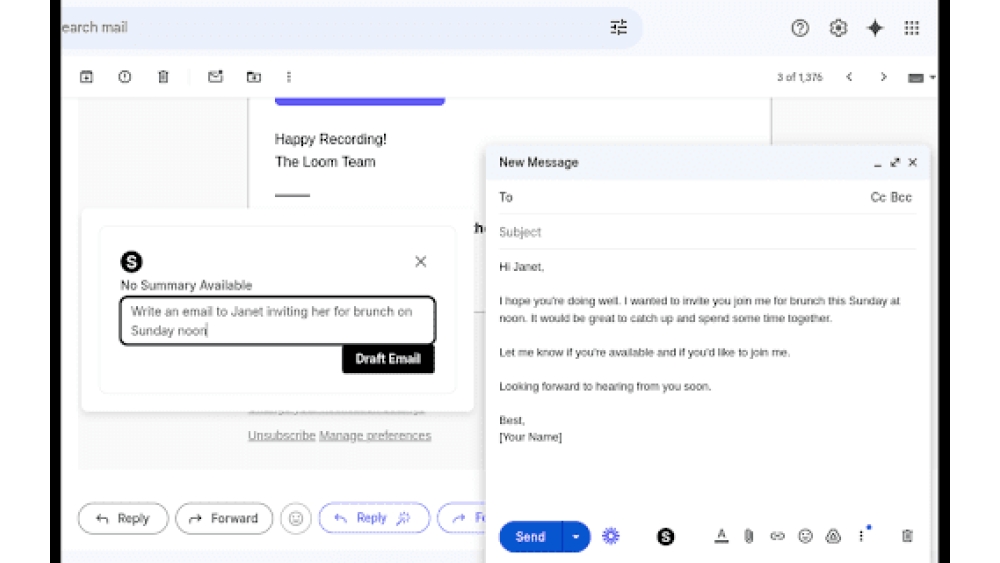
Task: Go to the older email arrow
Action: pos(883,77)
